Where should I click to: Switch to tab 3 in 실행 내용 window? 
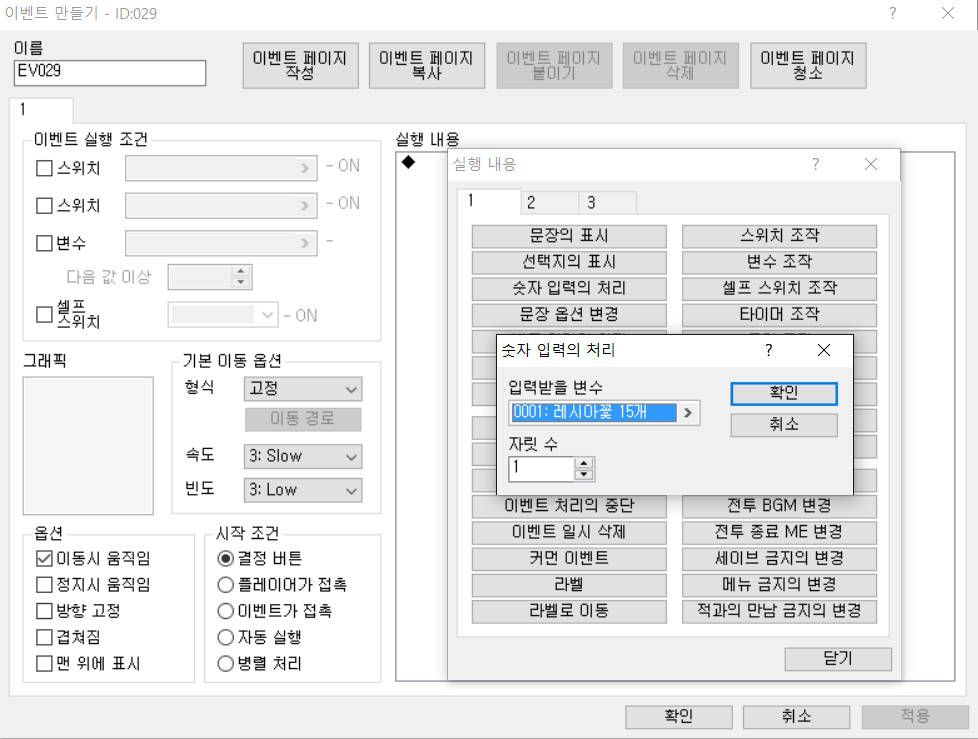click(x=591, y=203)
